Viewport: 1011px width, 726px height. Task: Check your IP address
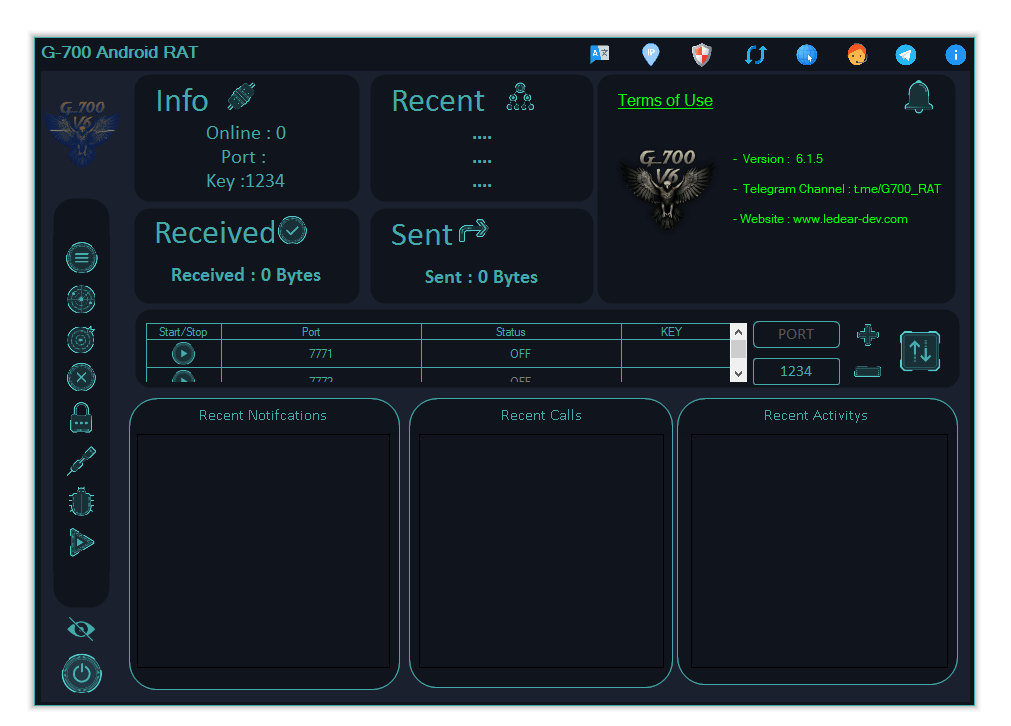click(650, 55)
